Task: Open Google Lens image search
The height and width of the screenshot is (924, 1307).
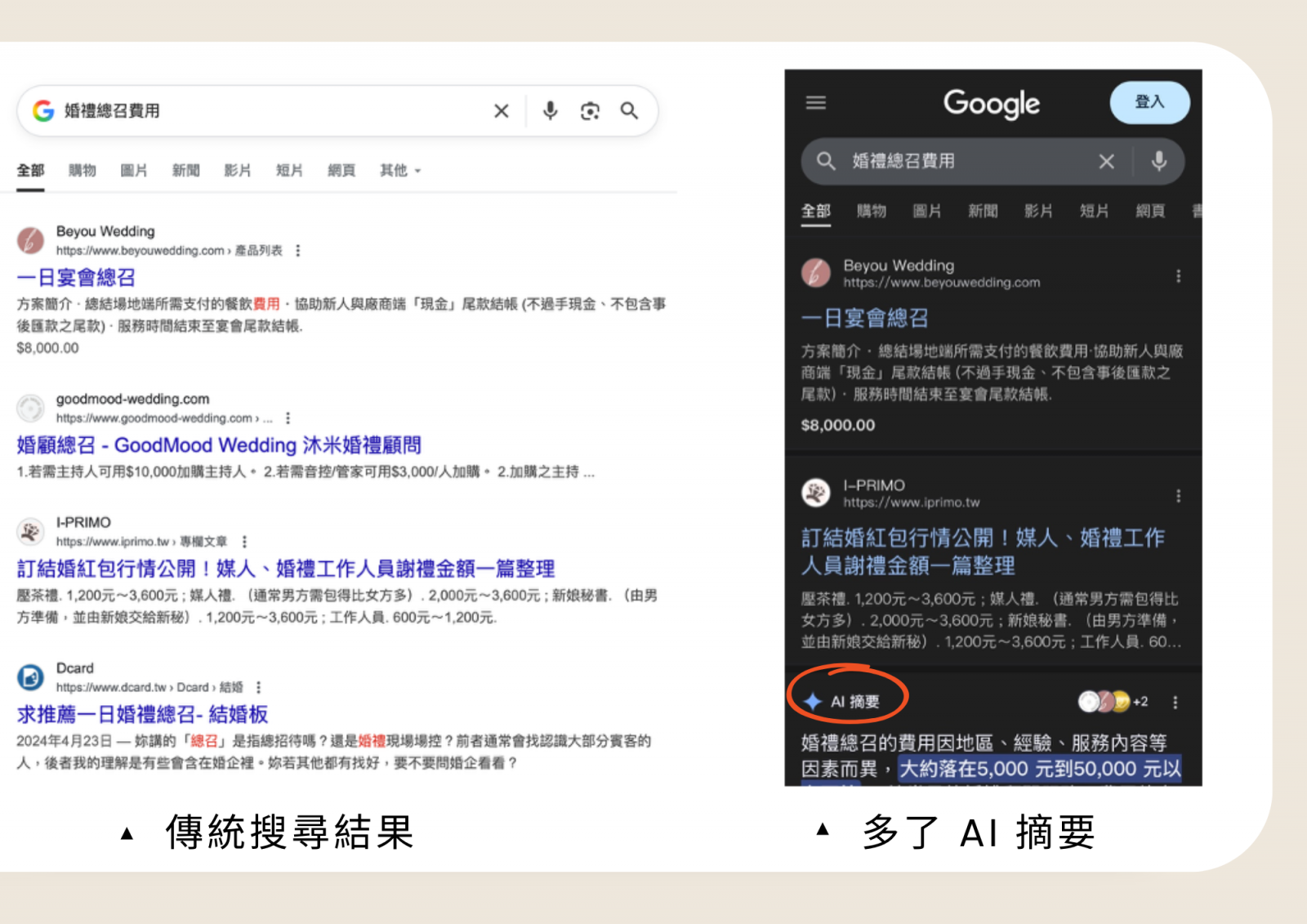Action: [590, 111]
